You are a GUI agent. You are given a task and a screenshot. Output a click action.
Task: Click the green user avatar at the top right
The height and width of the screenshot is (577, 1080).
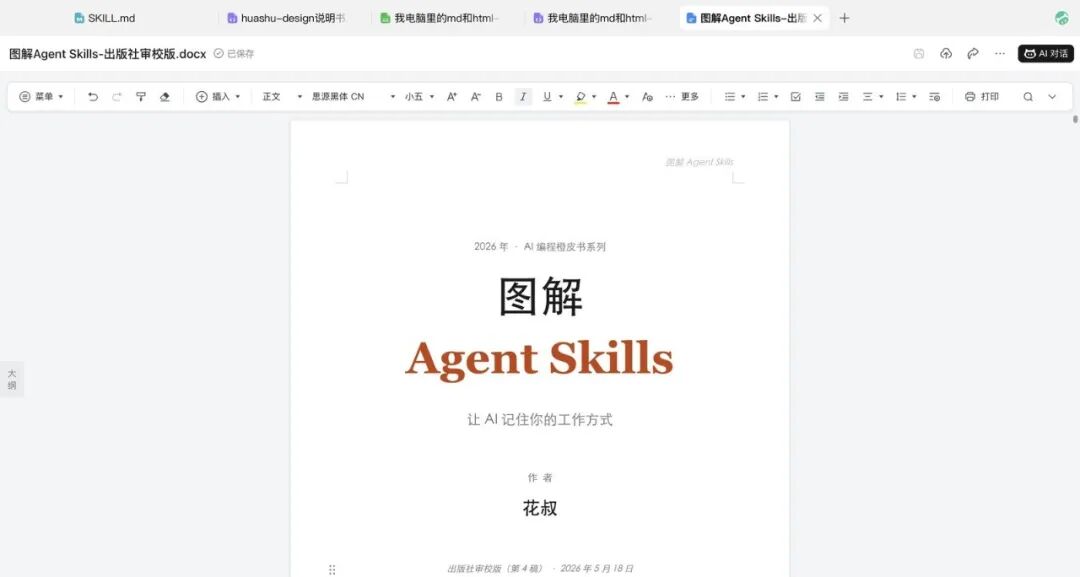1061,19
